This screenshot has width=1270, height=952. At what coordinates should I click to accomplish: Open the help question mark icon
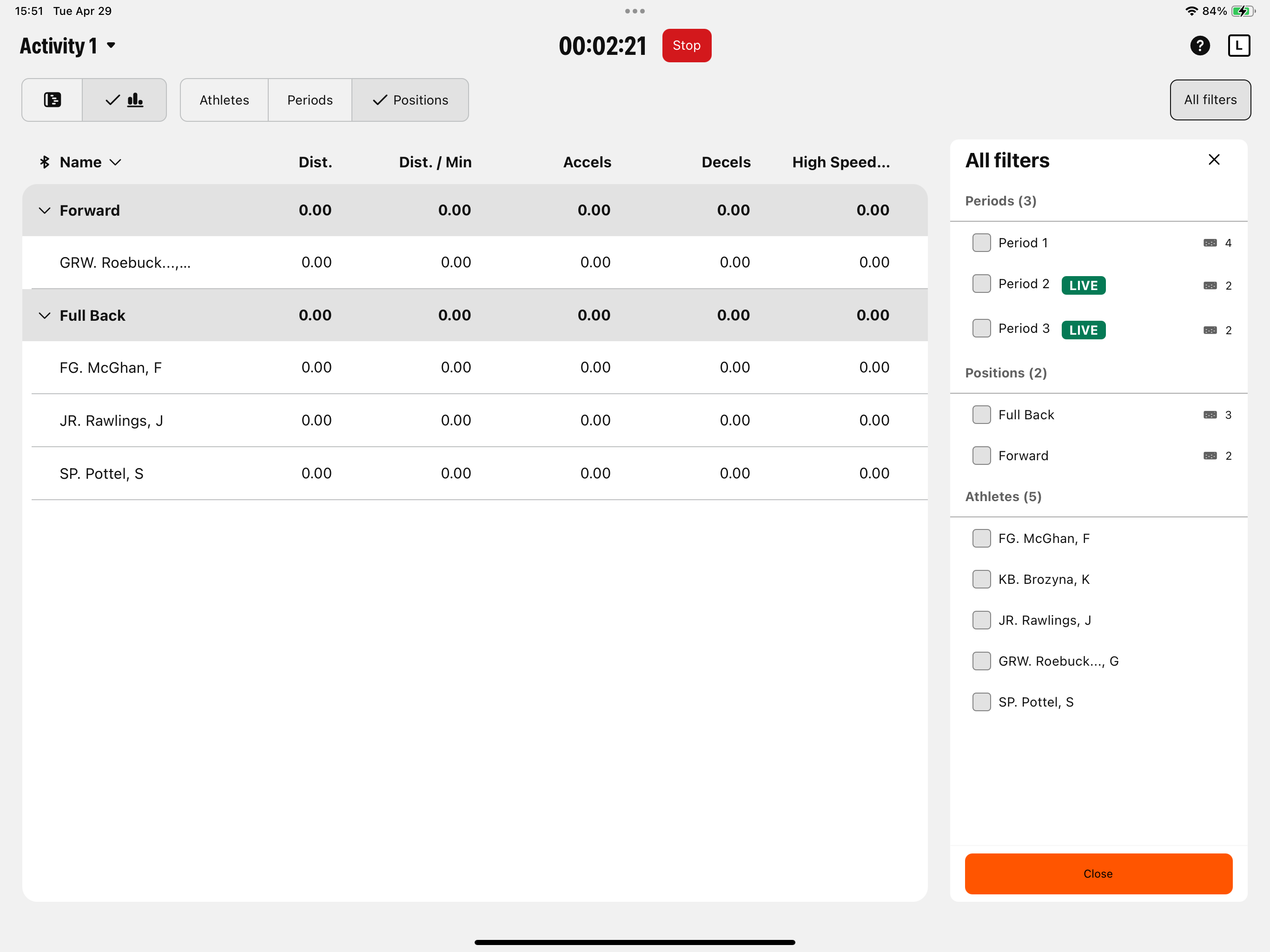(x=1199, y=46)
